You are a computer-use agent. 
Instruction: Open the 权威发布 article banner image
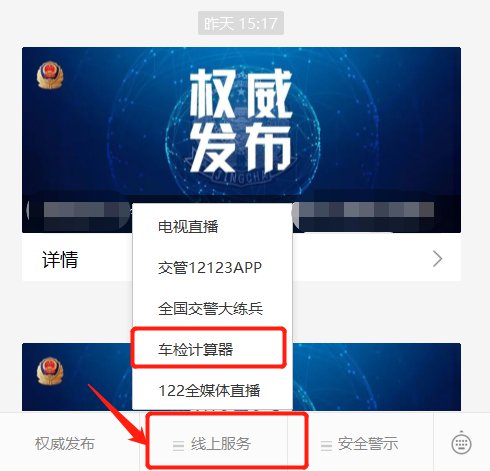point(241,140)
